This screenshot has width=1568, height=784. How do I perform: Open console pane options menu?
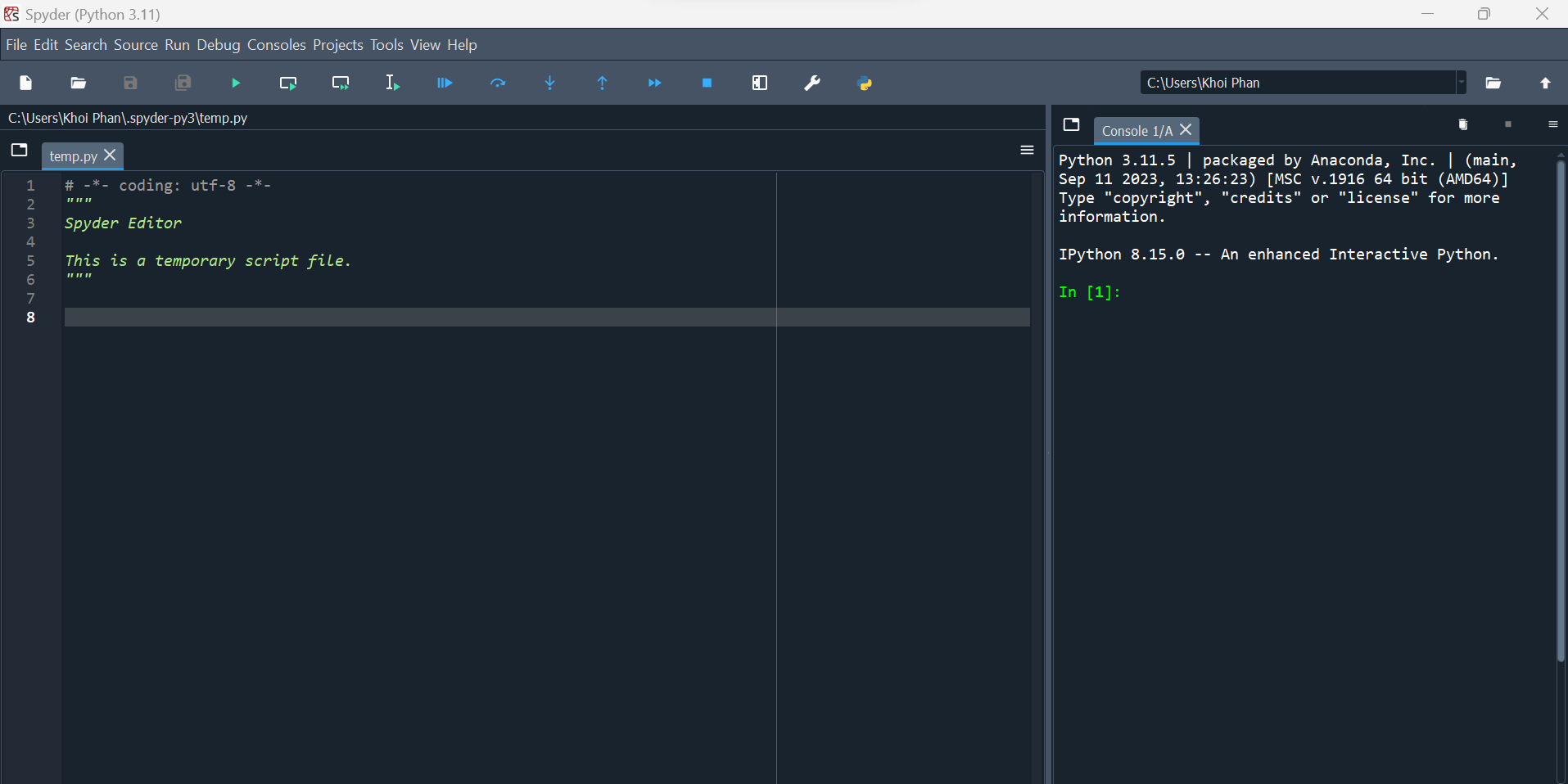1553,124
